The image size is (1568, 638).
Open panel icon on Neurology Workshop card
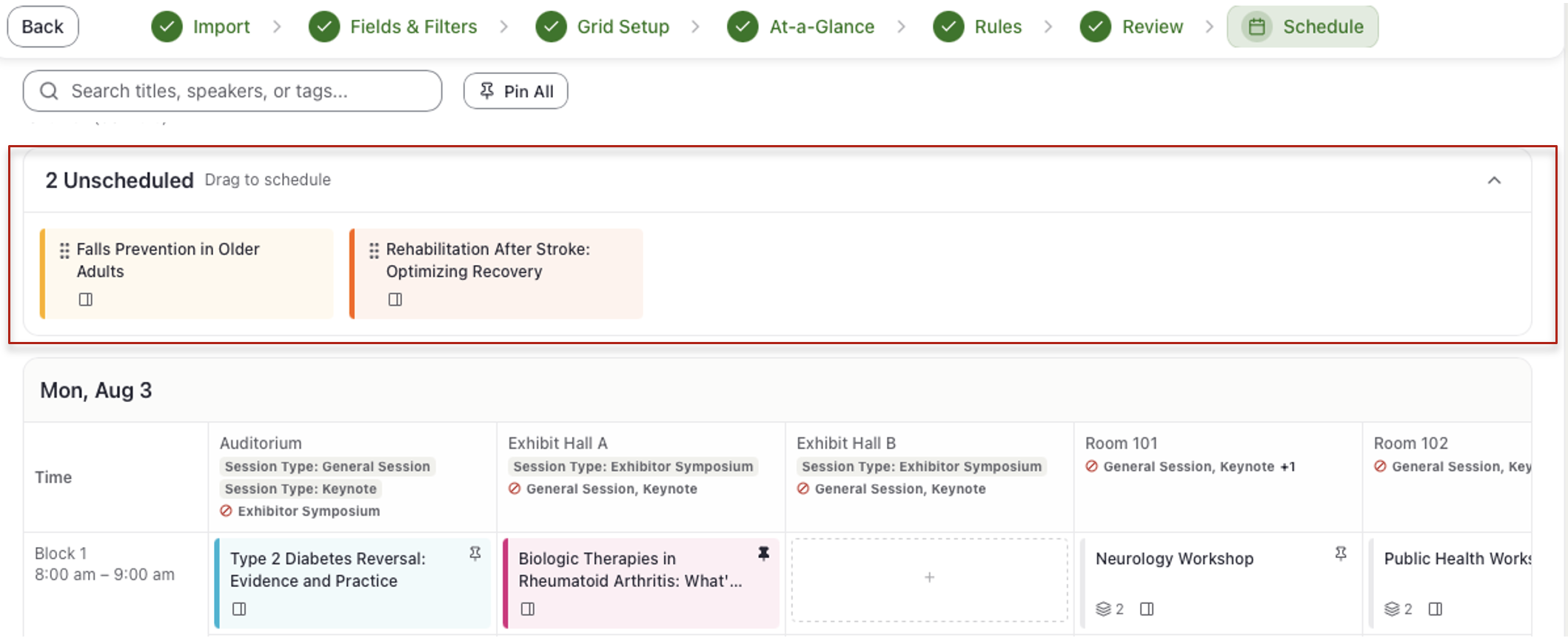pyautogui.click(x=1147, y=608)
